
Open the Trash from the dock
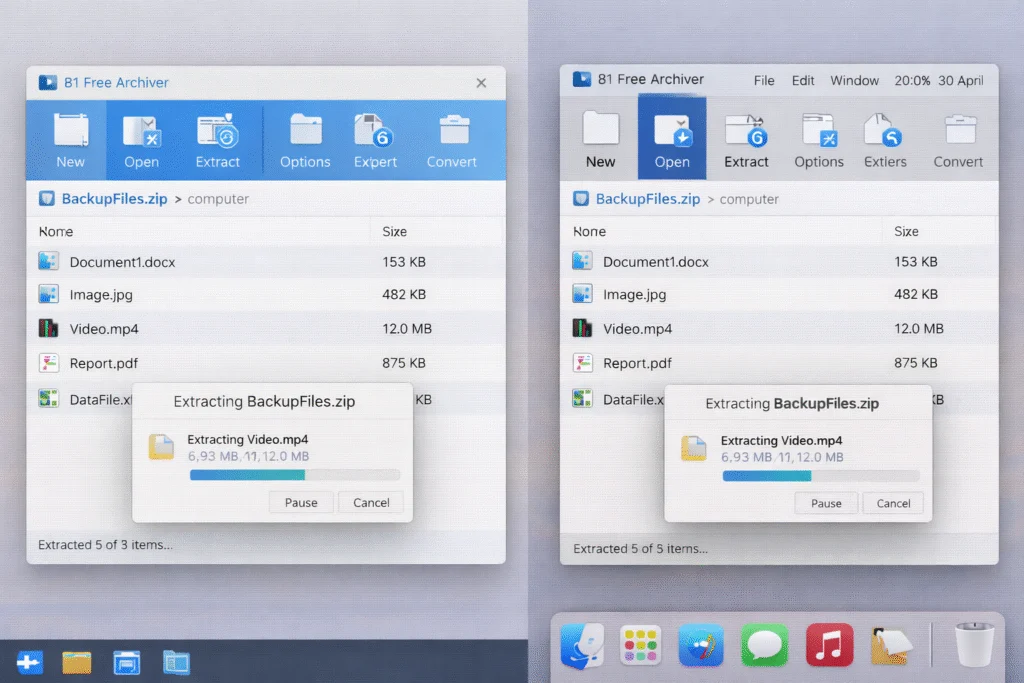(x=975, y=645)
